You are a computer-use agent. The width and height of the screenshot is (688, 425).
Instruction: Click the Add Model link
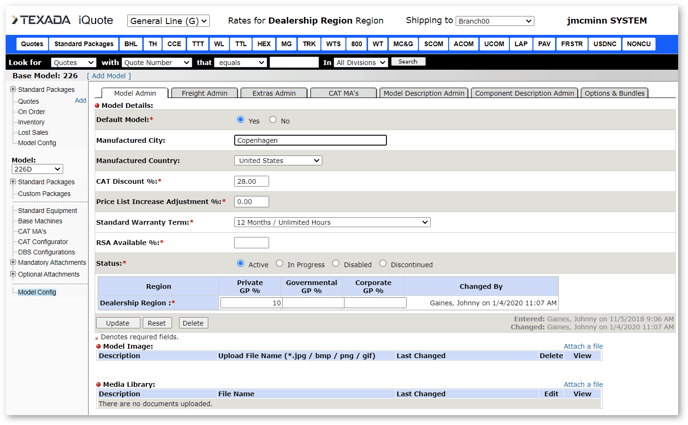(x=108, y=76)
